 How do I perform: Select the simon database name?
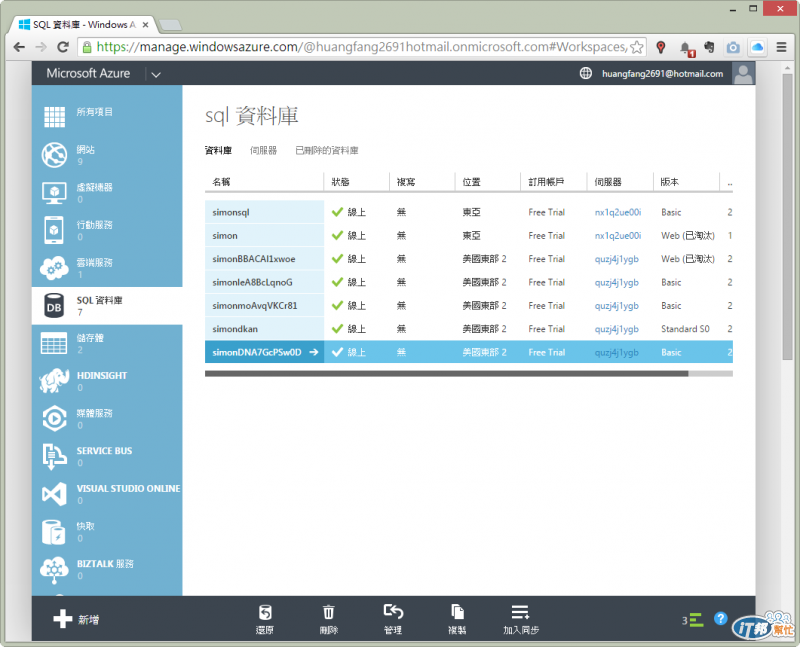pyautogui.click(x=225, y=236)
